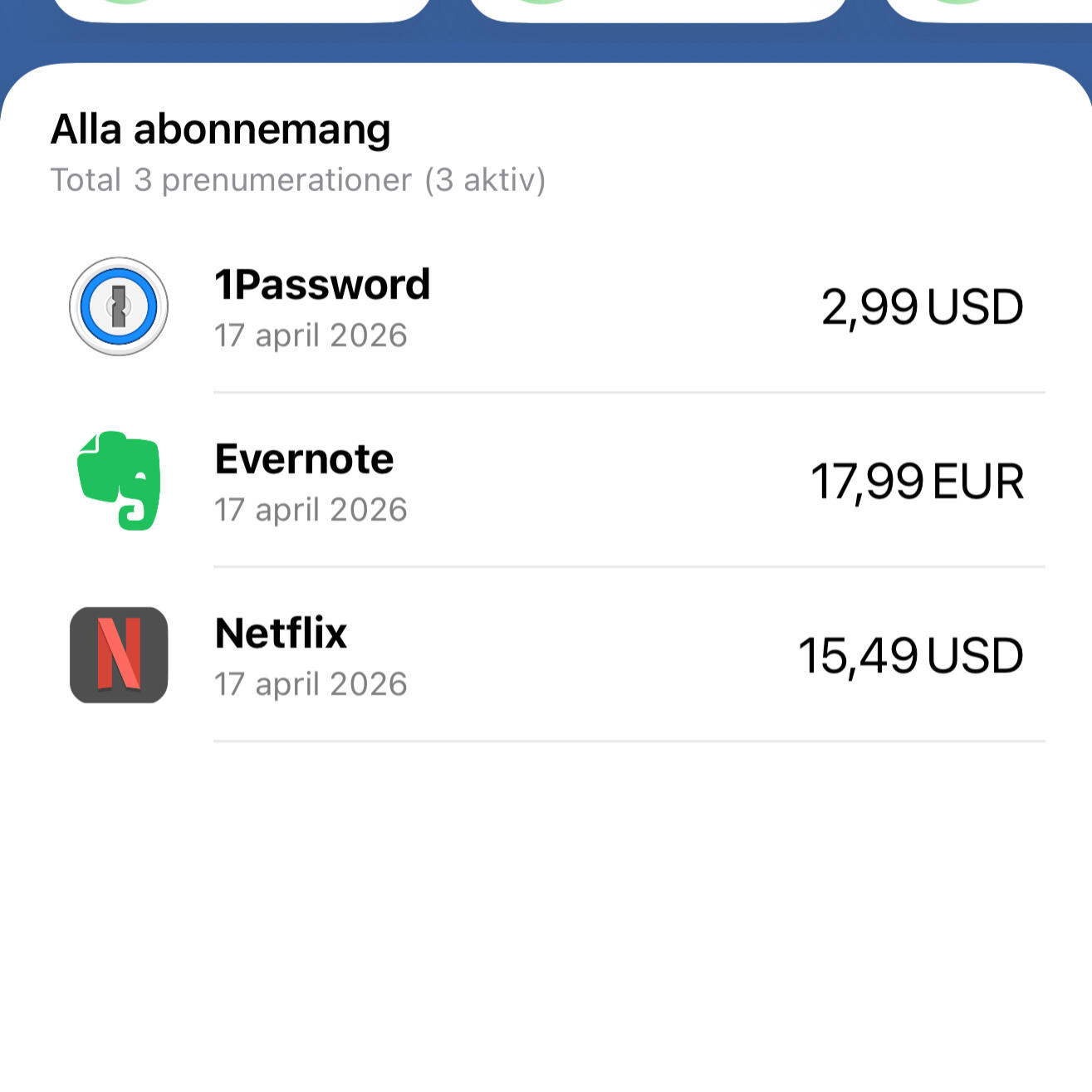Tap the green Evernote elephant icon
This screenshot has width=1092, height=1092.
pos(119,480)
